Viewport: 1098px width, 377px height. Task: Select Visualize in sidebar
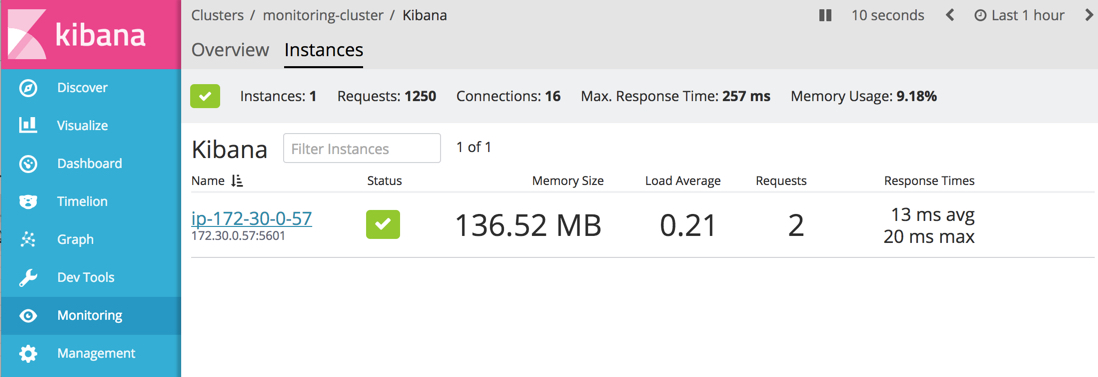click(x=83, y=126)
